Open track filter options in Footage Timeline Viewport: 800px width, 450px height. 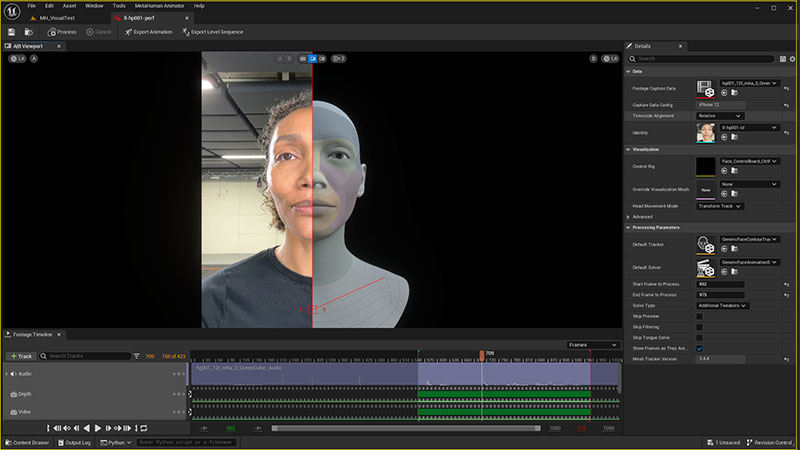pyautogui.click(x=136, y=356)
